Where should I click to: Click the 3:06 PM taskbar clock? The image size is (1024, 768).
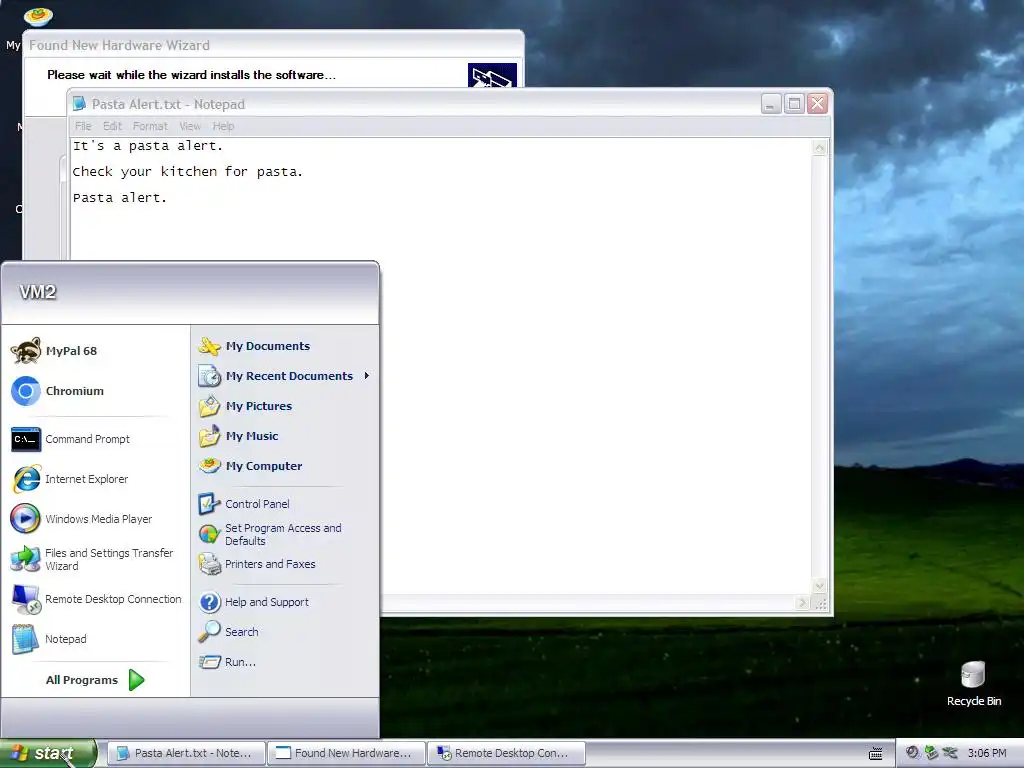pyautogui.click(x=987, y=753)
